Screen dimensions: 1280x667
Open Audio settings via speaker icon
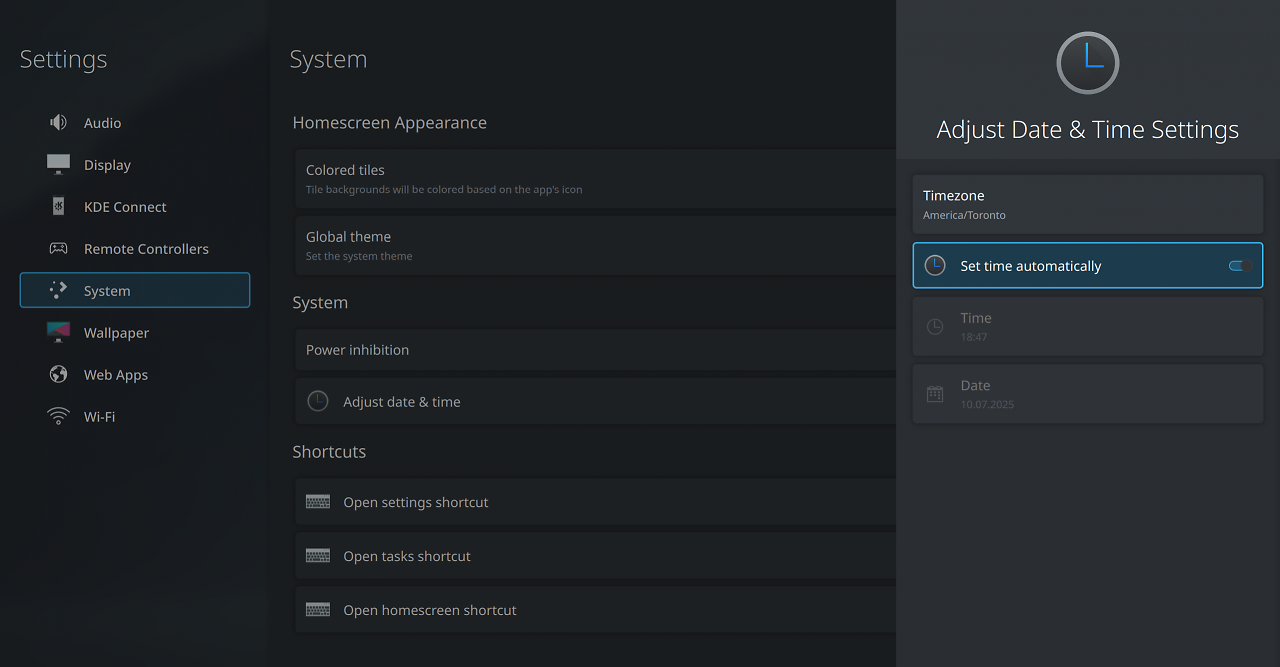coord(58,122)
